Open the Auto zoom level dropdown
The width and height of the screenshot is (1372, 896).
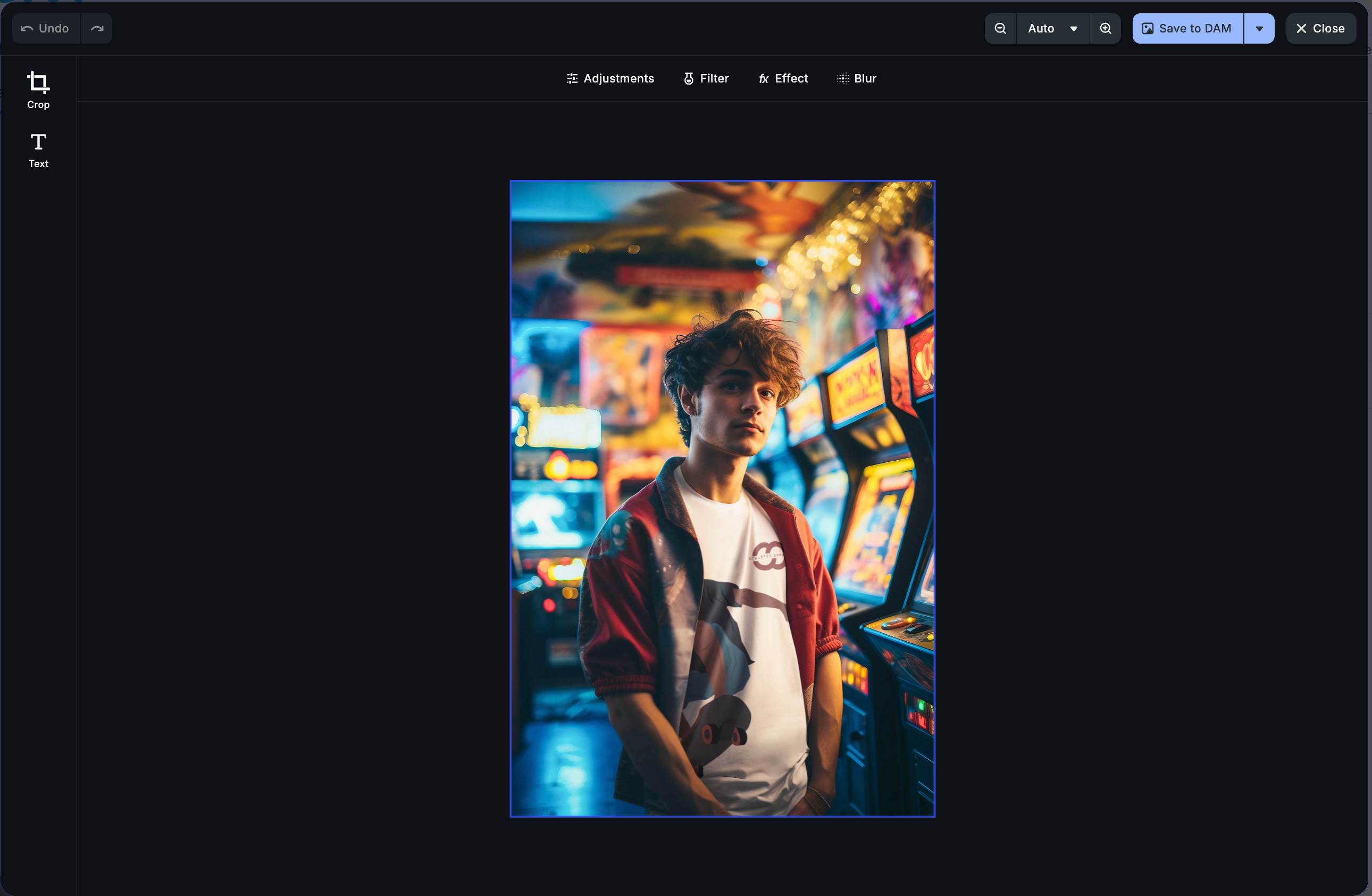tap(1041, 28)
